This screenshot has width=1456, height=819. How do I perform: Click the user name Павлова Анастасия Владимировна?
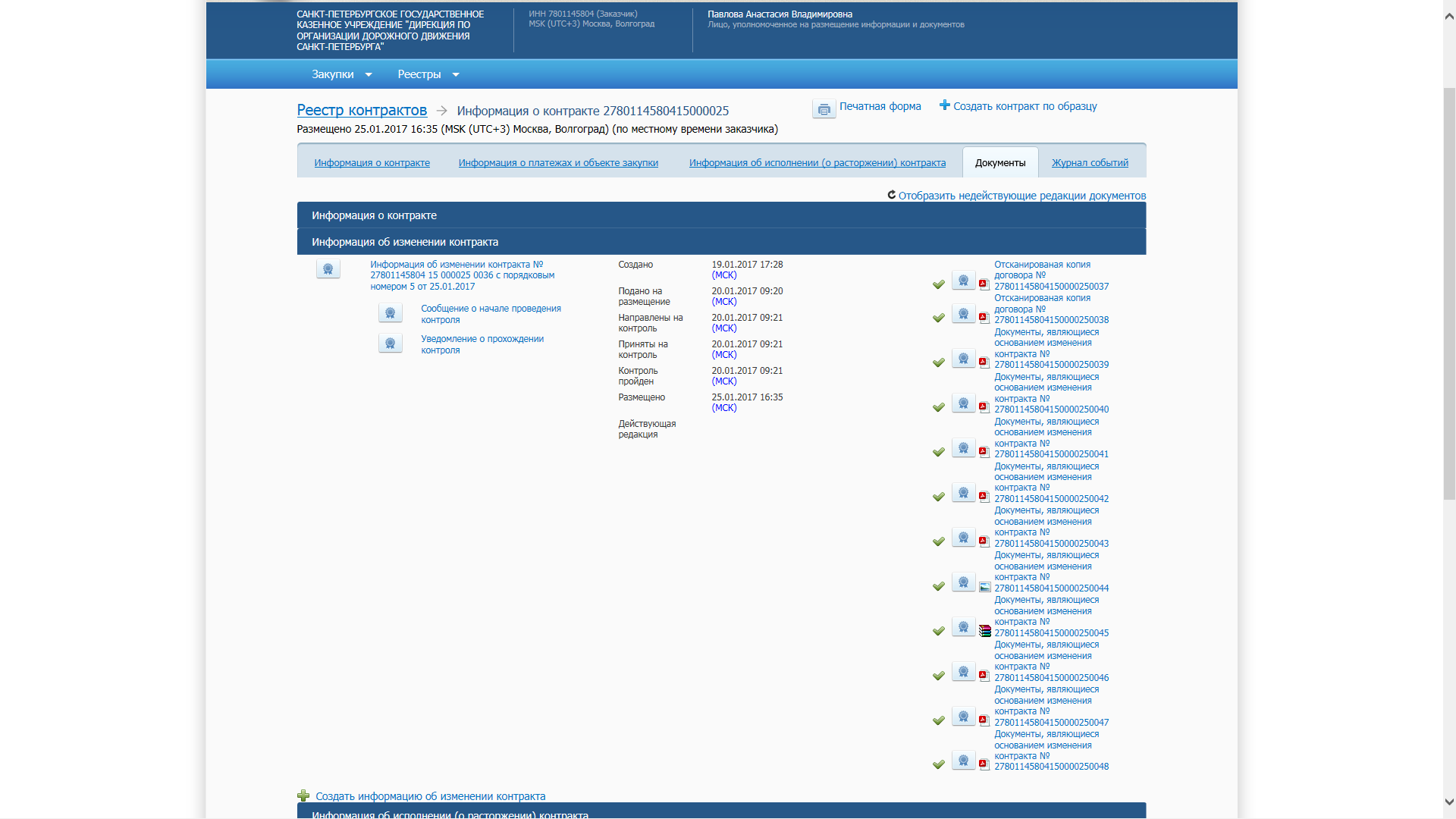point(780,14)
